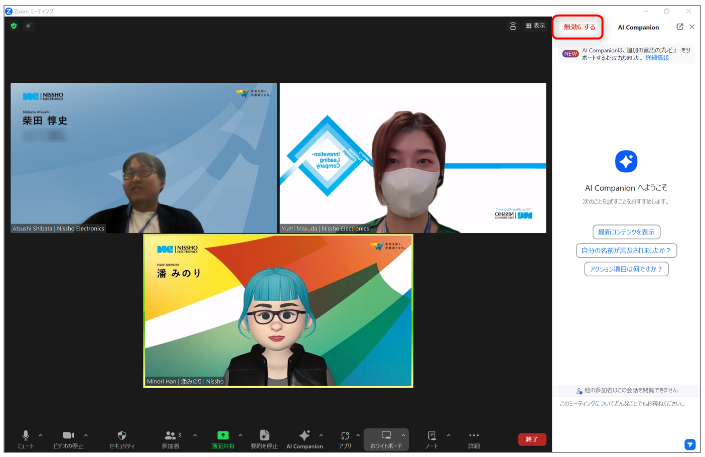
Task: Stop video with the camera icon
Action: tap(68, 439)
